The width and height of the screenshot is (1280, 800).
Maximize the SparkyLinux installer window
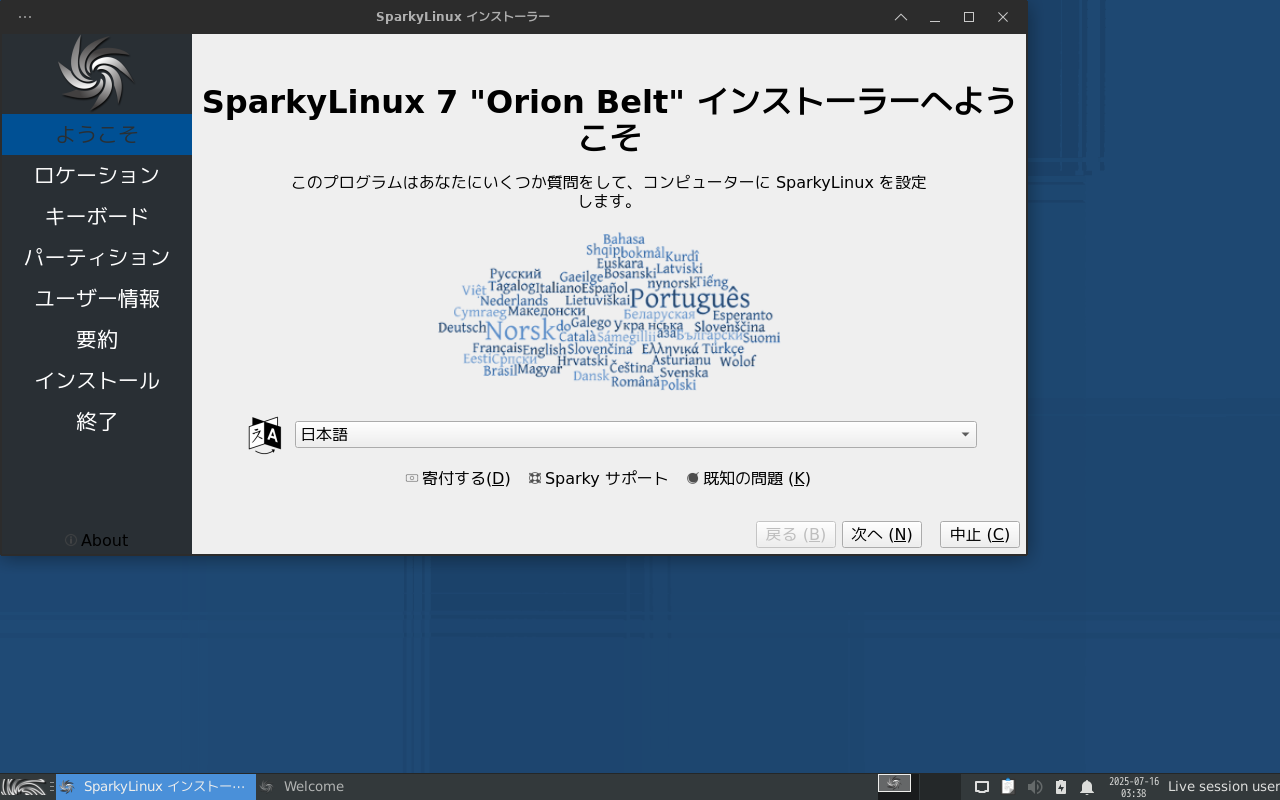[x=969, y=17]
